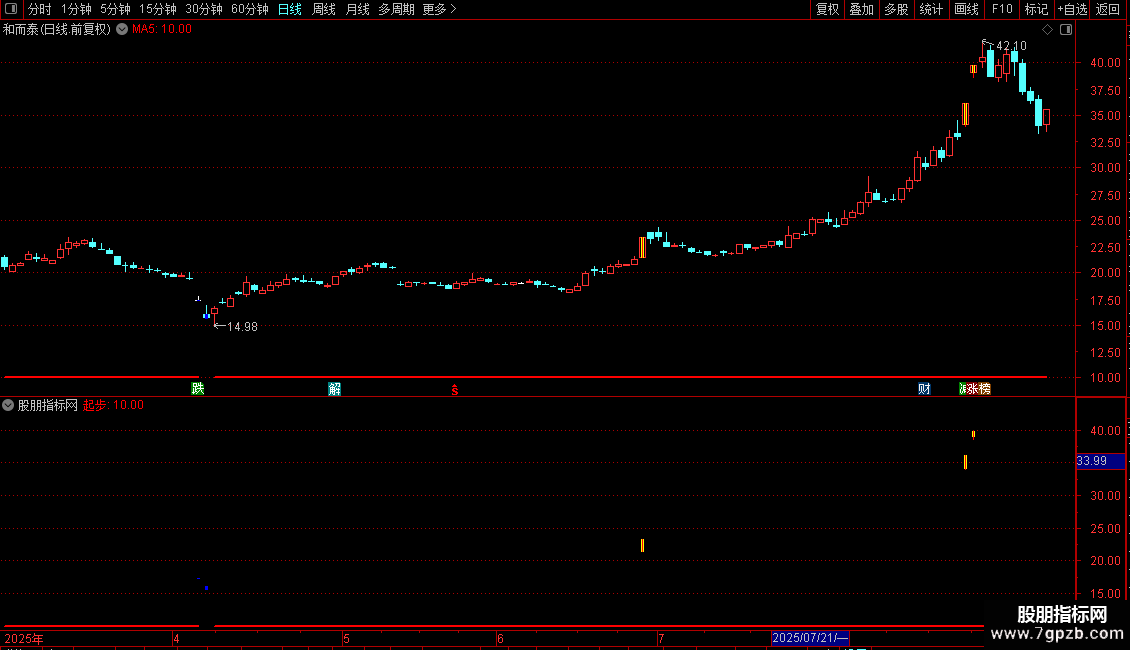Click the MA5: 10.00 indicator value
This screenshot has height=650, width=1130.
pos(161,29)
